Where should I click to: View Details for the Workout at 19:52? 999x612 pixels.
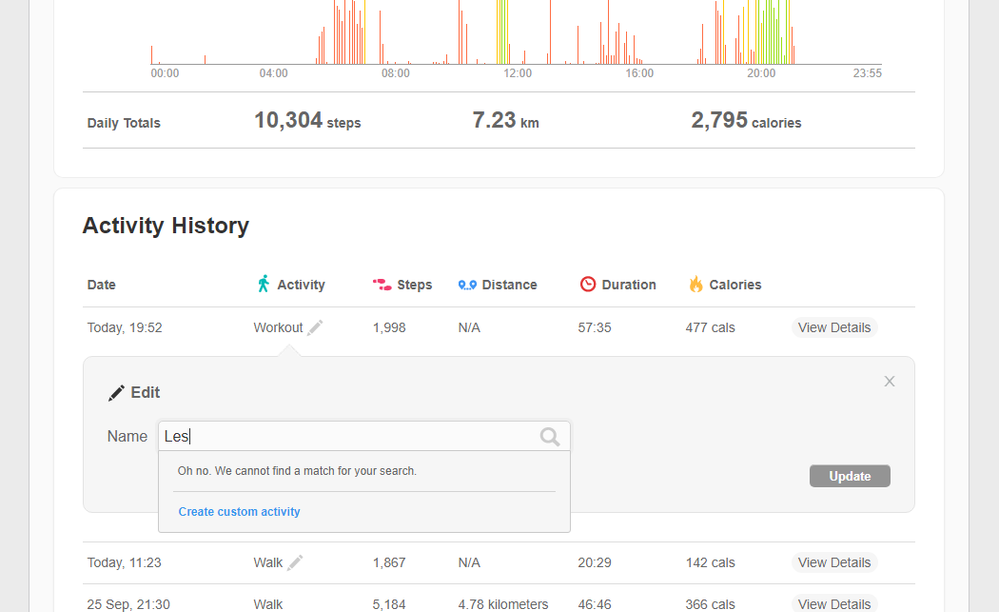(x=834, y=328)
